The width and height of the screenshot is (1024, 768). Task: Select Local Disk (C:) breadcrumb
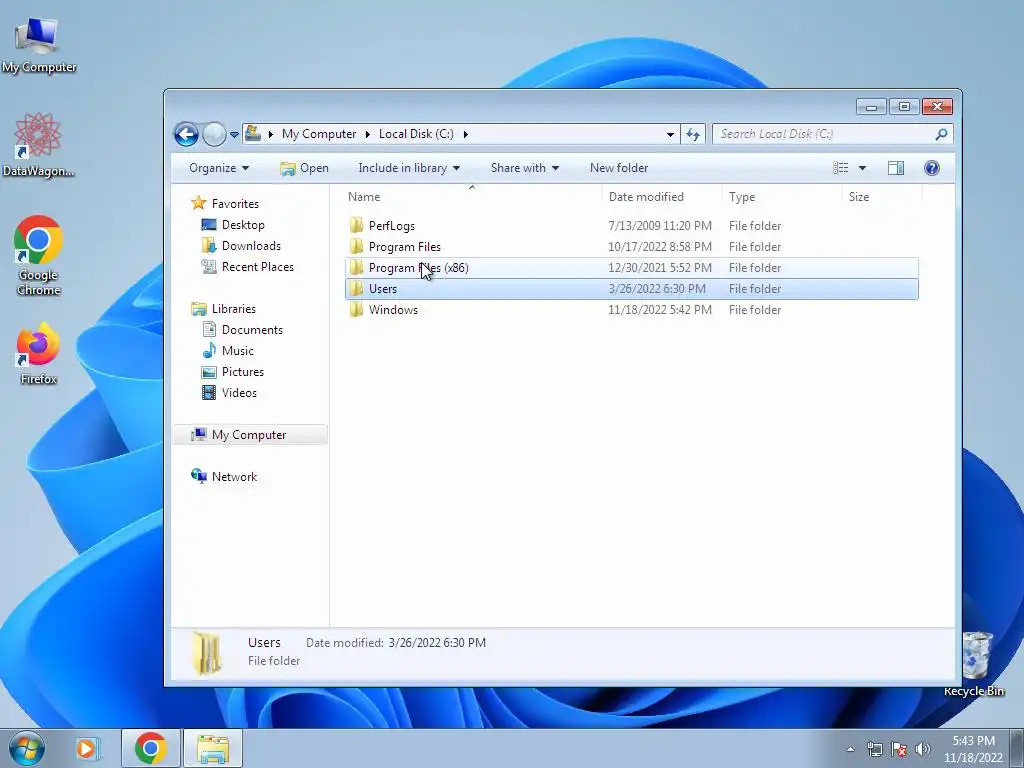(416, 134)
